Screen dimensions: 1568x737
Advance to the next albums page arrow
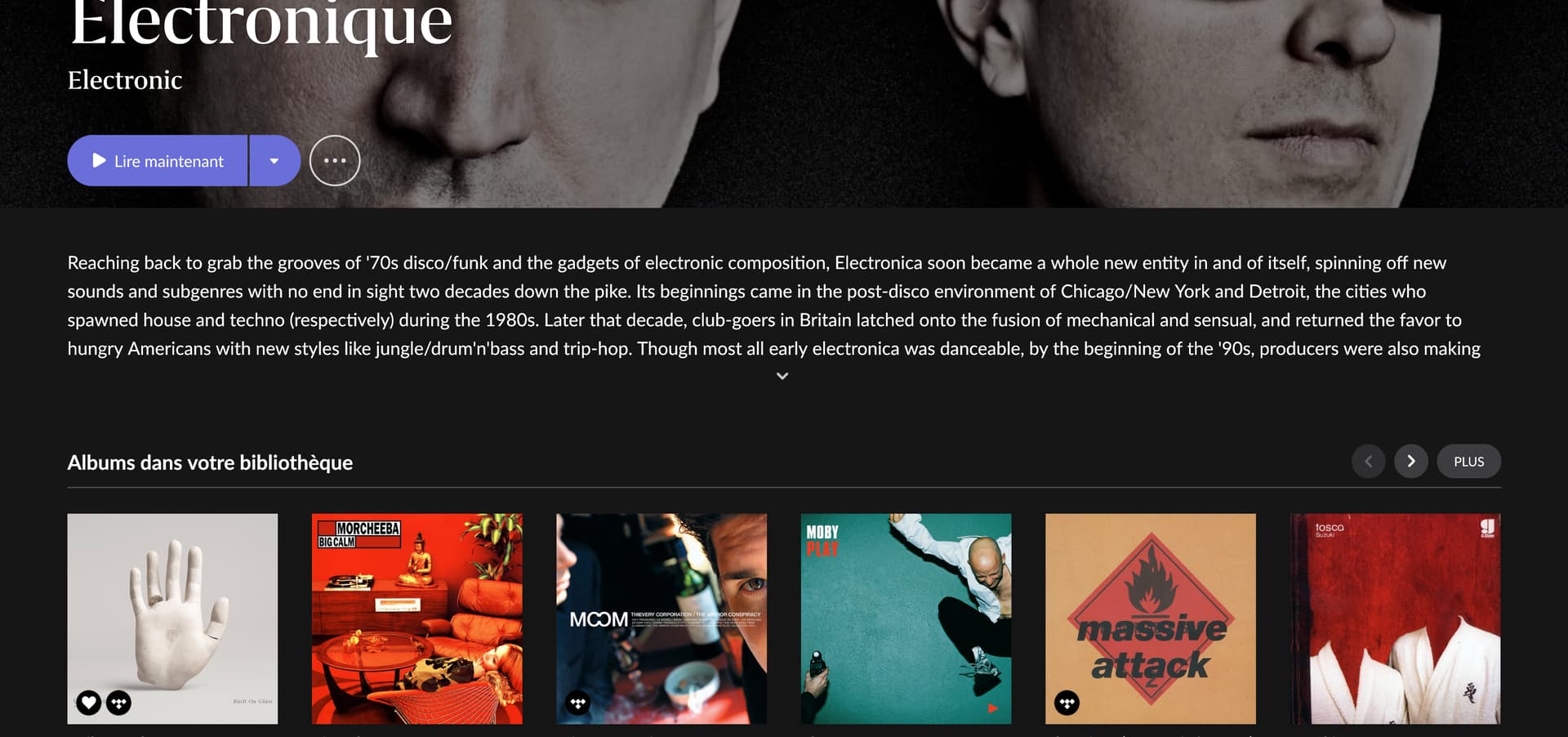[x=1411, y=462]
